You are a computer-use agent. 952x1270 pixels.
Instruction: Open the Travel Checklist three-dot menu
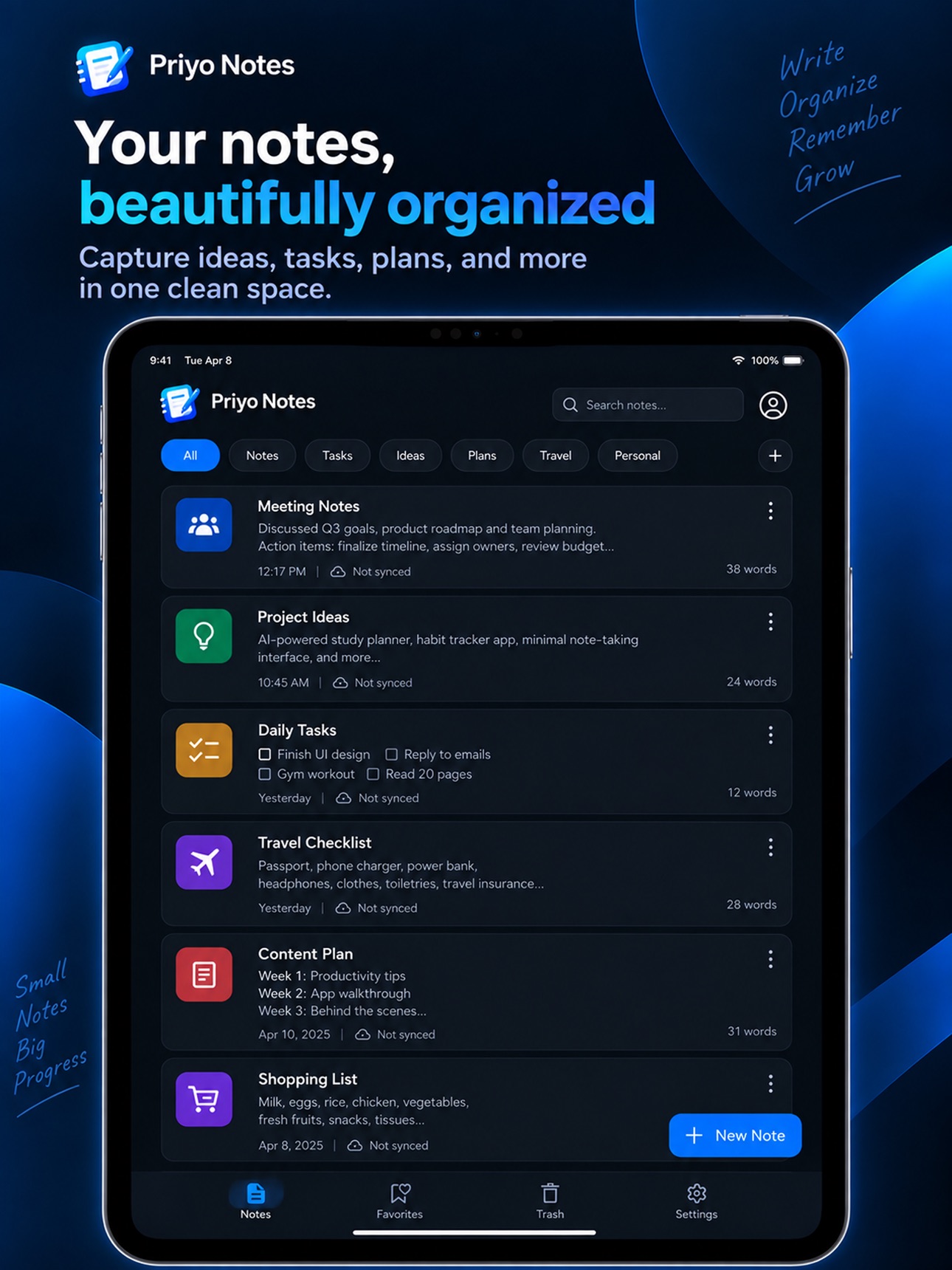[x=770, y=847]
